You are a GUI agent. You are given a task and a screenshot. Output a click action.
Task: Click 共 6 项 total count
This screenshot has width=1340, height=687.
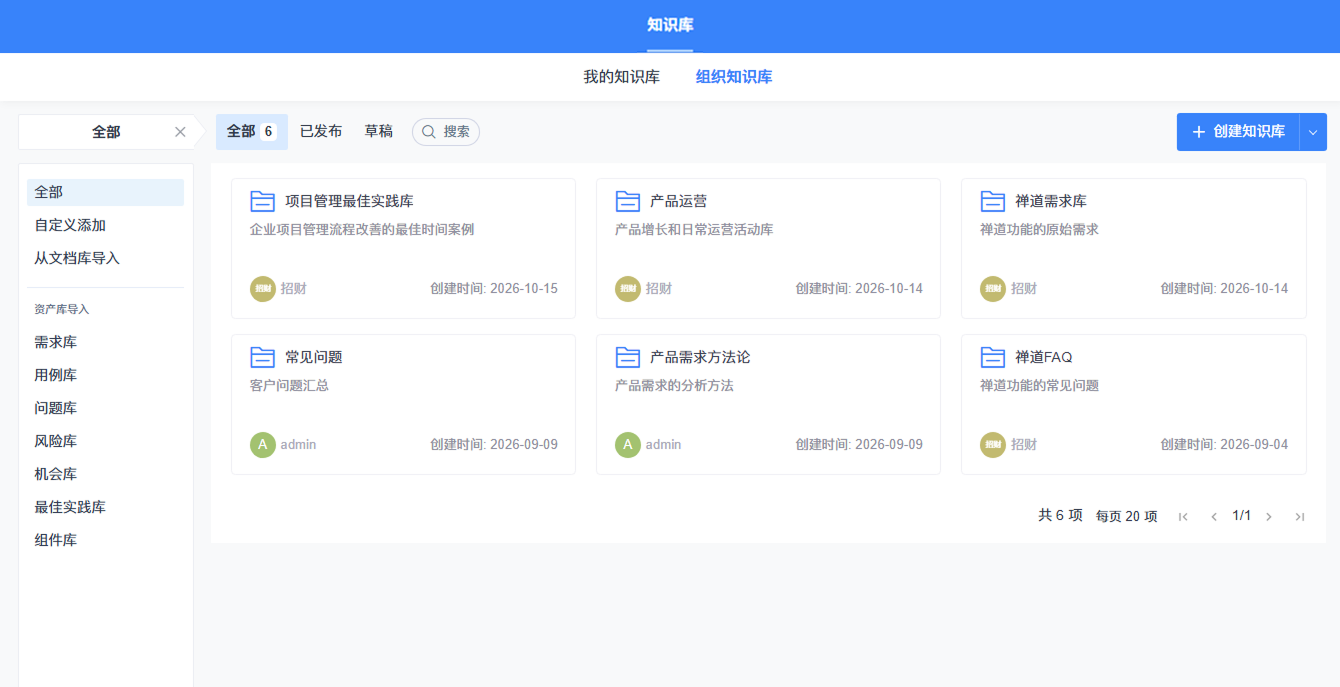(x=1060, y=515)
